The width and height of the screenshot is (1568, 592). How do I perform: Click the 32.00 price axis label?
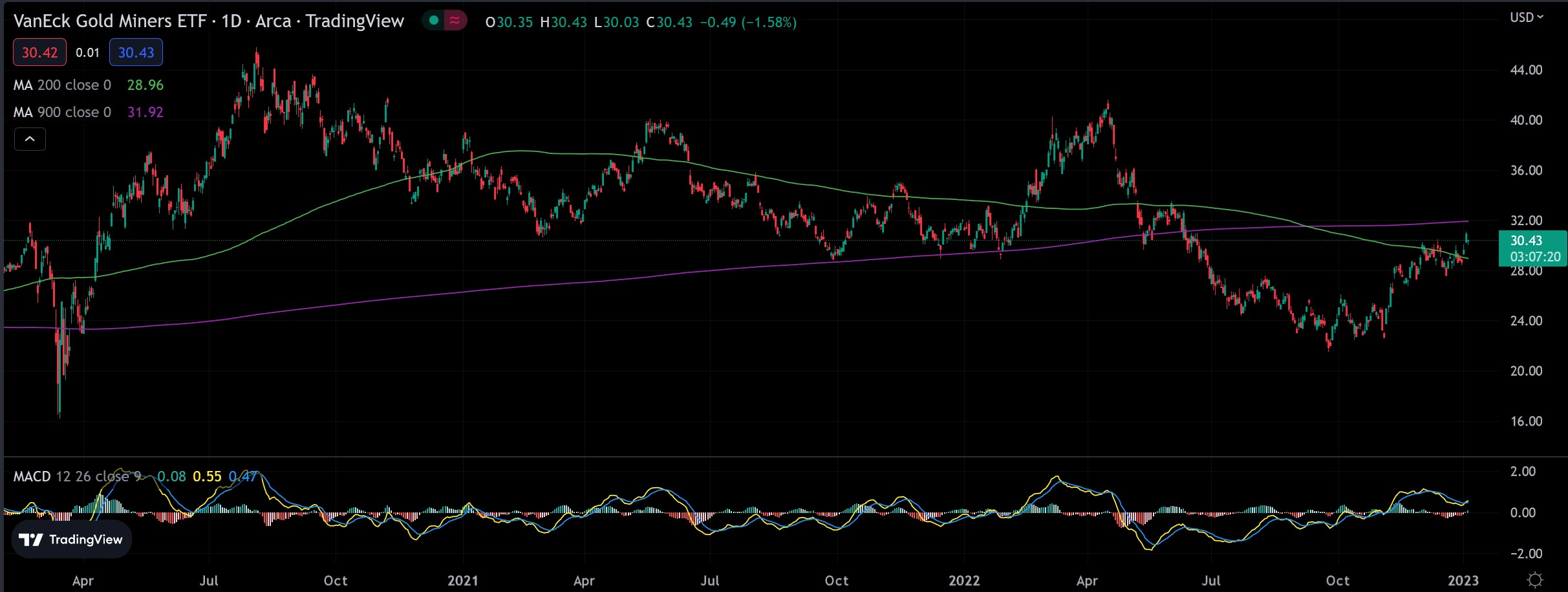(1526, 221)
